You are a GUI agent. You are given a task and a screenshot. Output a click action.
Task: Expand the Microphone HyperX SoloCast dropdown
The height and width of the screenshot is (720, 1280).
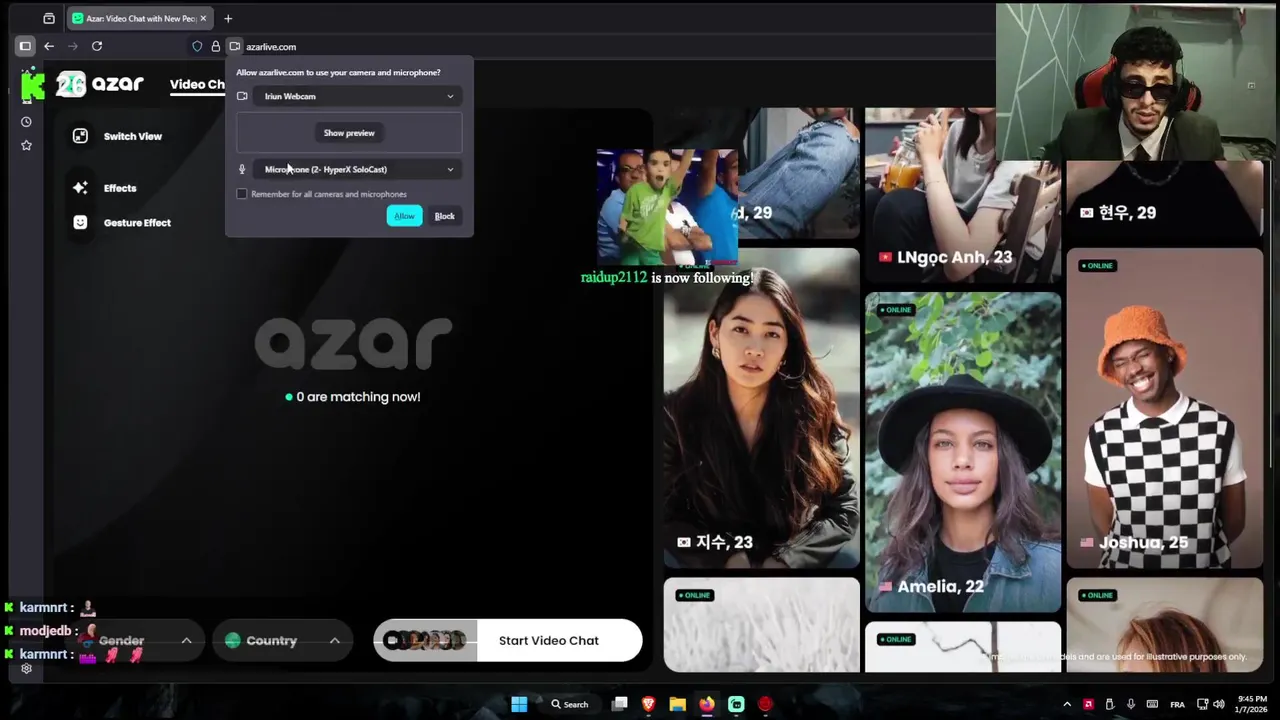tap(358, 169)
